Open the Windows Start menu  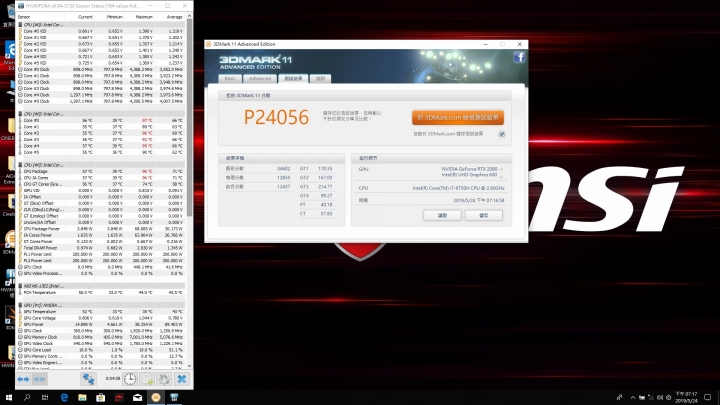coord(8,398)
